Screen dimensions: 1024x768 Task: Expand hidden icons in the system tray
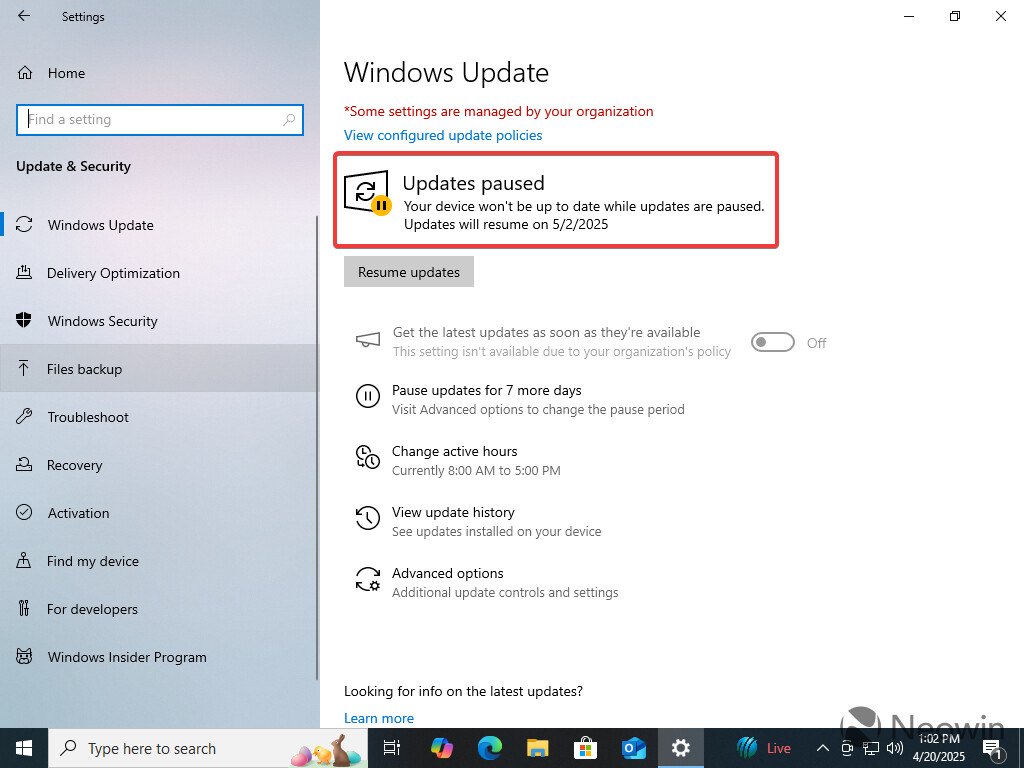point(822,748)
